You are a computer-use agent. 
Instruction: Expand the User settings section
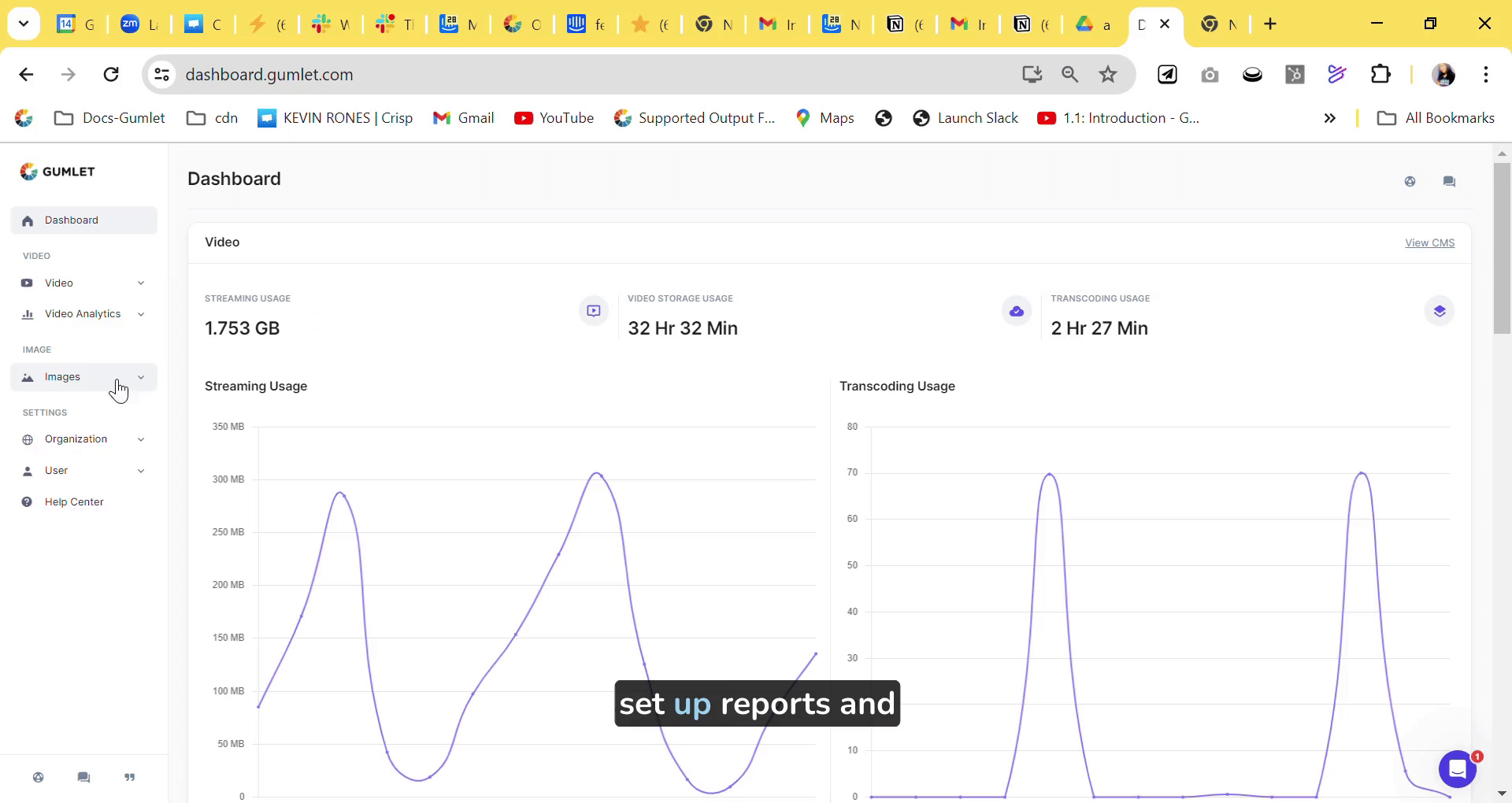tap(83, 471)
